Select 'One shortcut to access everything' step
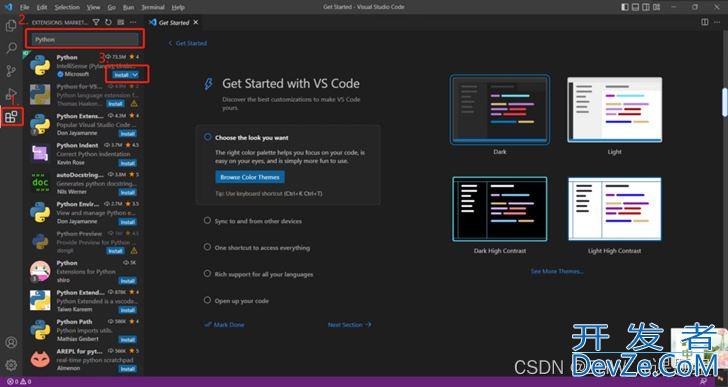 point(262,248)
